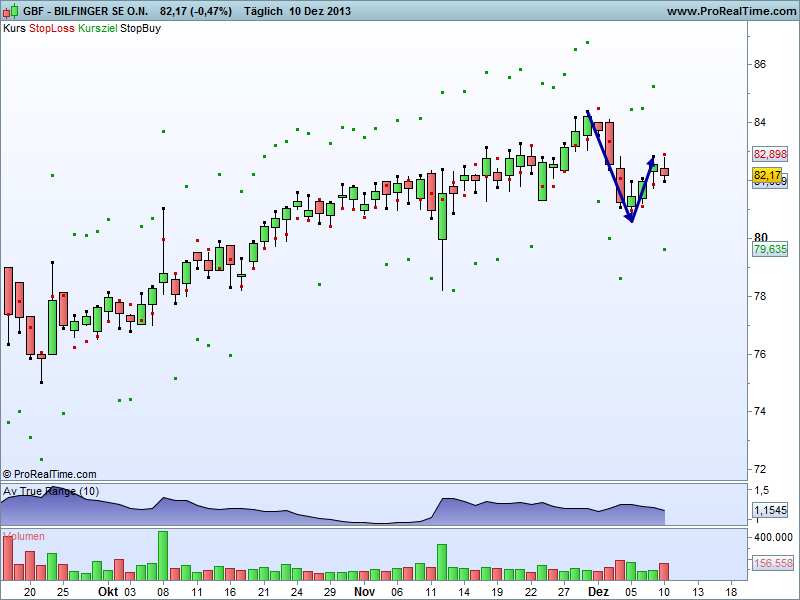800x600 pixels.
Task: Click the candlestick chart icon beside GBF
Action: (11, 11)
